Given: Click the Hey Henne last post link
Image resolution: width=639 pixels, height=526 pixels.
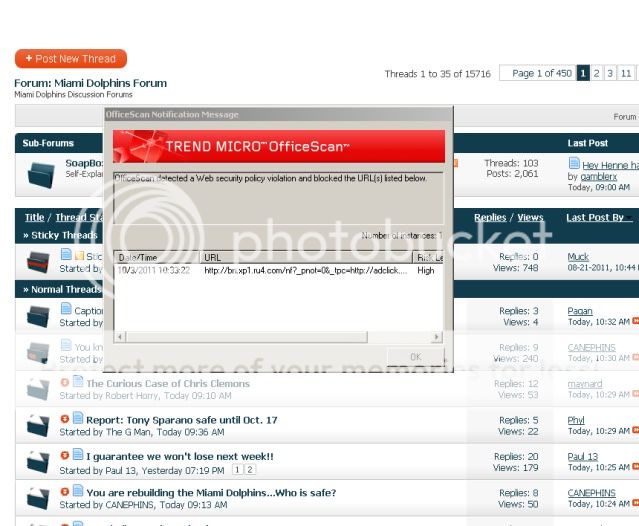Looking at the screenshot, I should click(610, 165).
